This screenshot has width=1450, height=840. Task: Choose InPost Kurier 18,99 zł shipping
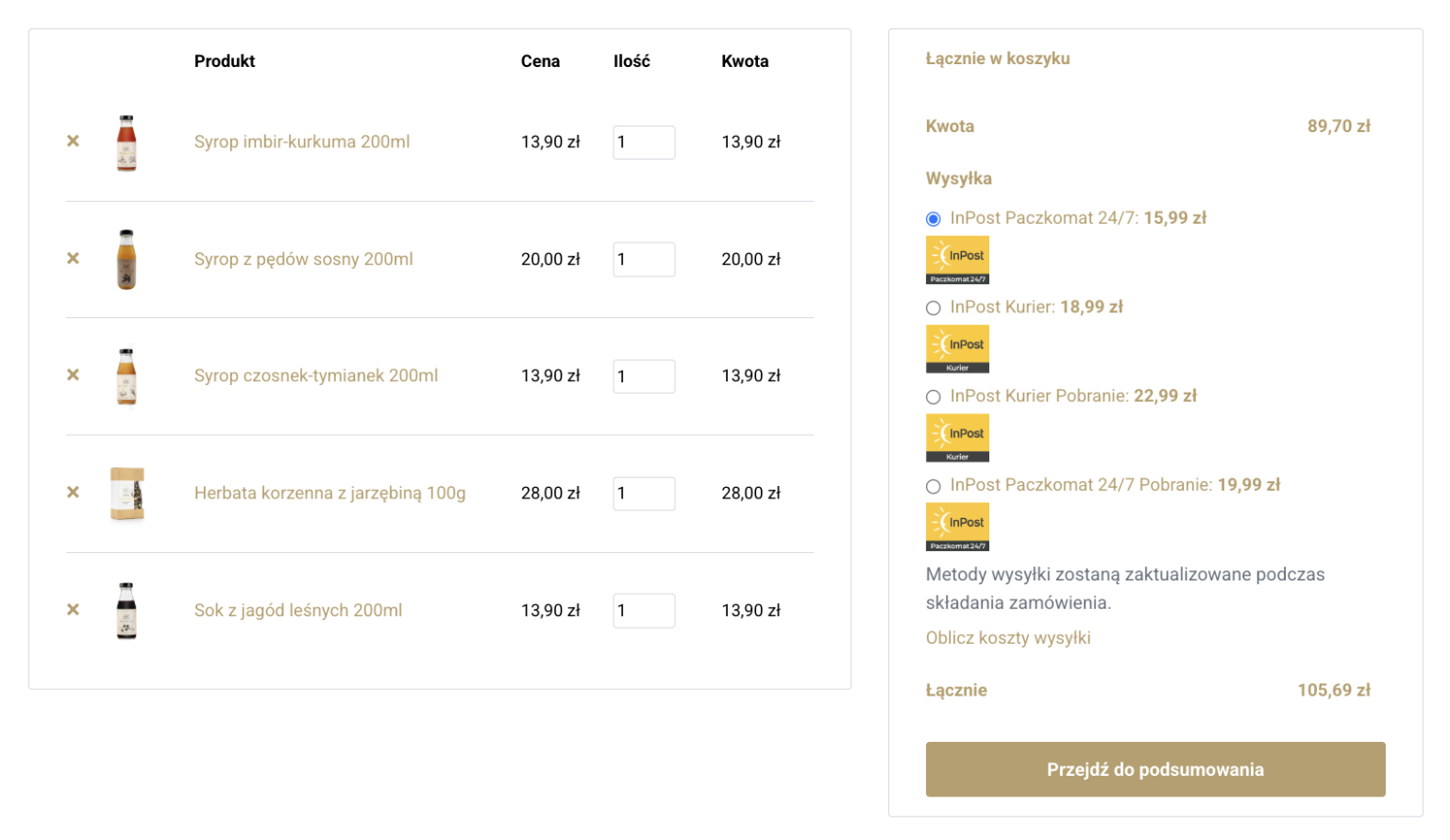[934, 308]
